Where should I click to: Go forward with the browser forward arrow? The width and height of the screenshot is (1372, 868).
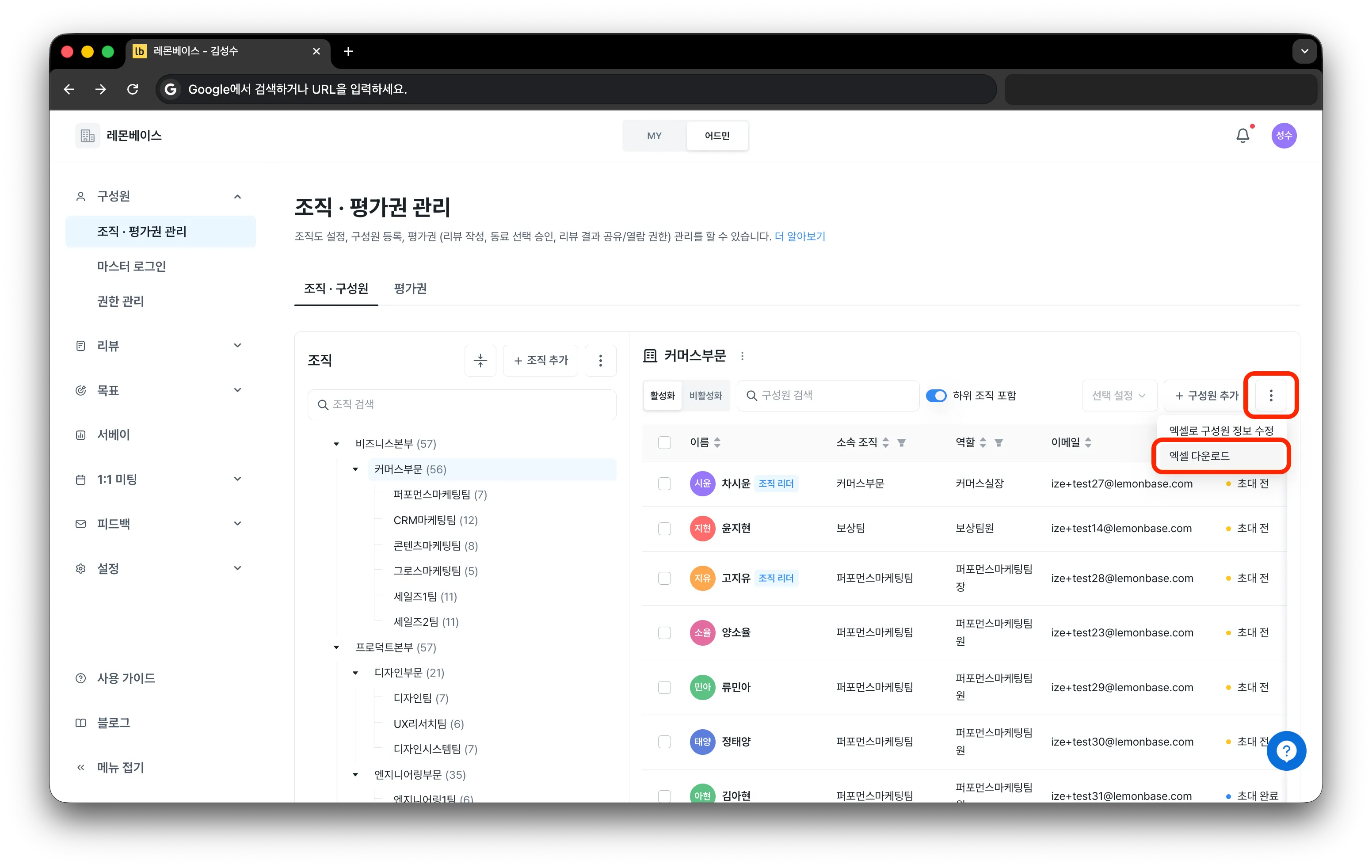(x=101, y=89)
